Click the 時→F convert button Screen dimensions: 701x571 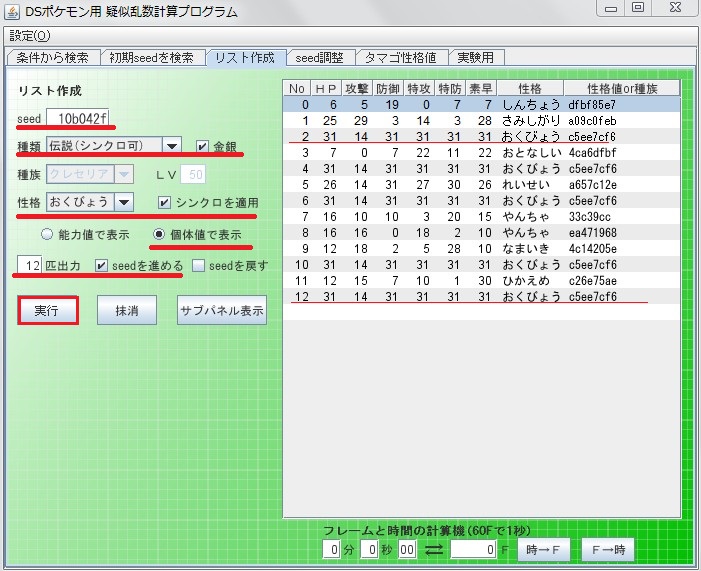pos(543,550)
